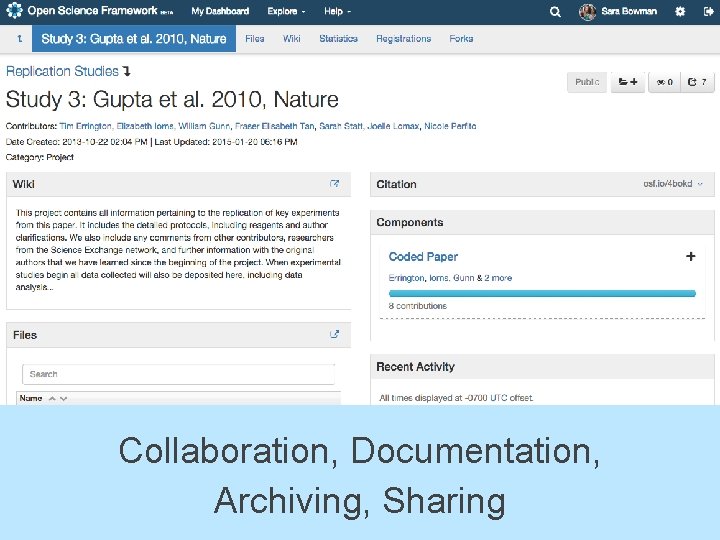The image size is (720, 540).
Task: Go up to parent project arrow icon
Action: coord(19,39)
